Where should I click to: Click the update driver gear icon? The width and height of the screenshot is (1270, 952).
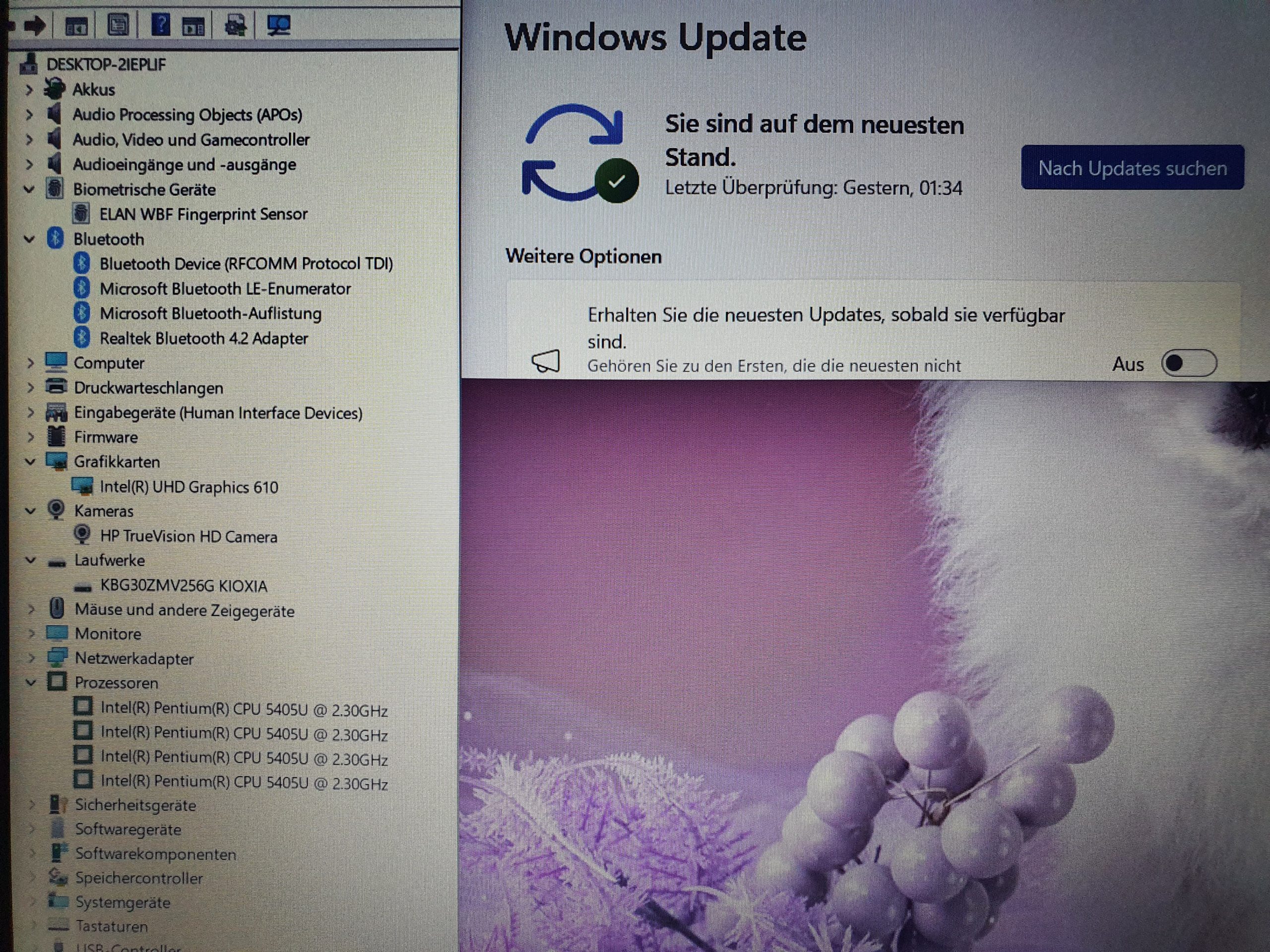pyautogui.click(x=235, y=25)
